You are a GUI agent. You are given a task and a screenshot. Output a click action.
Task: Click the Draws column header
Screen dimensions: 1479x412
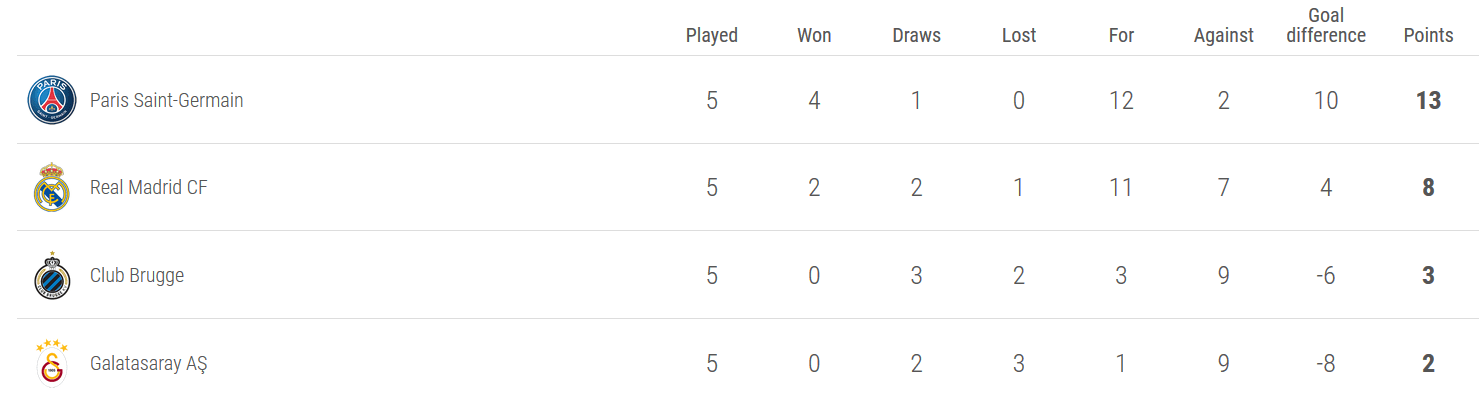tap(916, 35)
